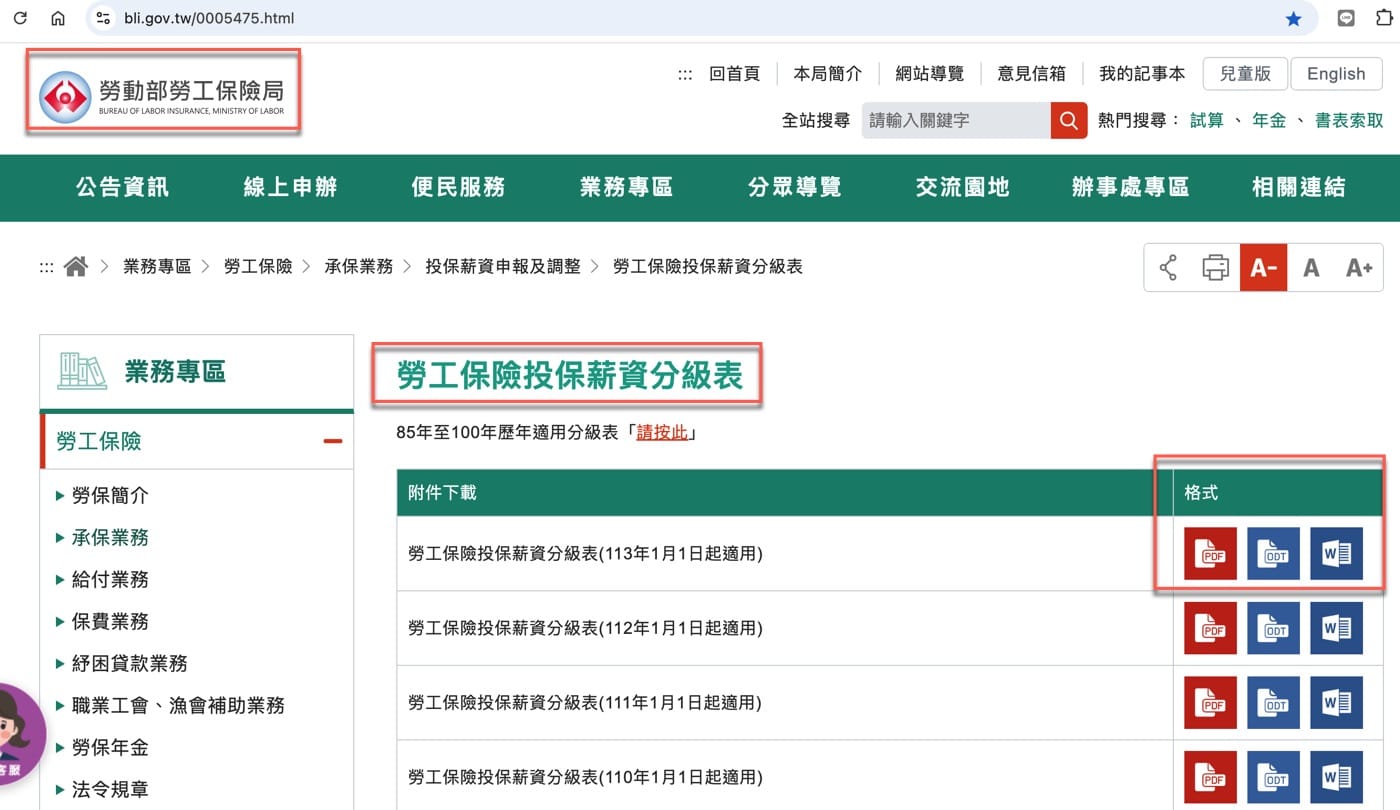Open the browser extensions puzzle icon
Viewport: 1400px width, 810px height.
pyautogui.click(x=1384, y=18)
